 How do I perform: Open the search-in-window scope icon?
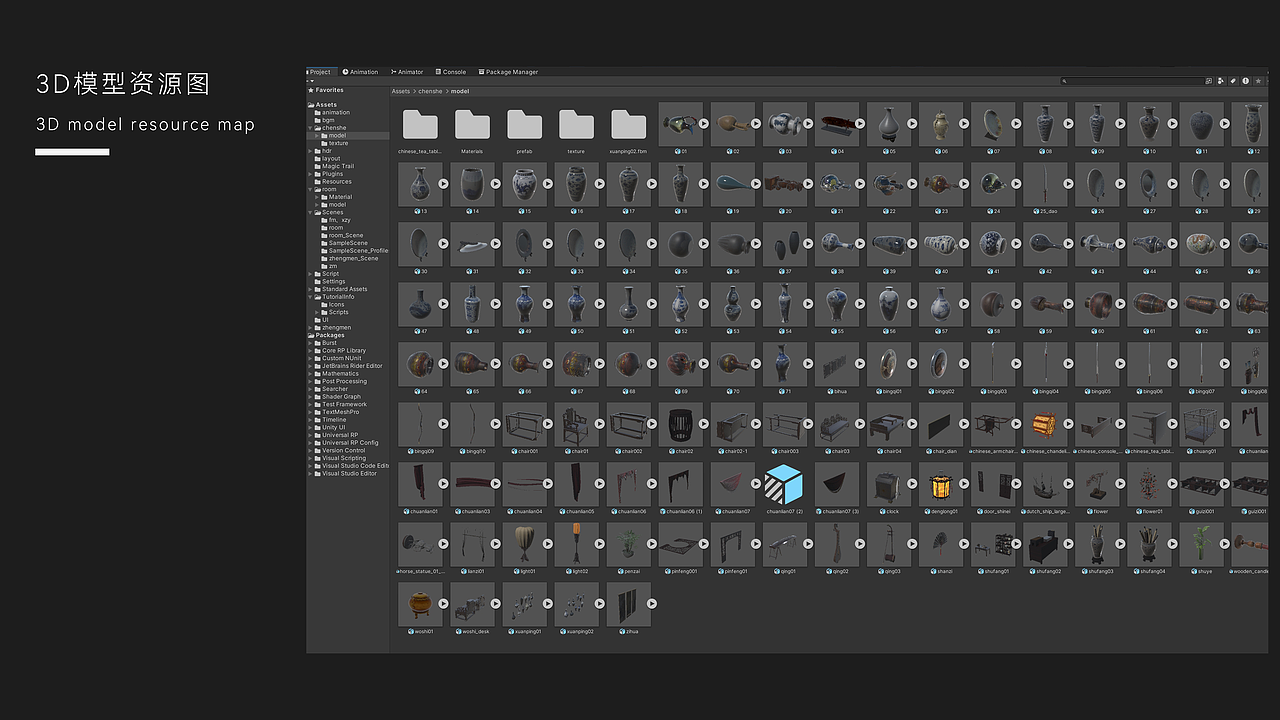click(1209, 81)
